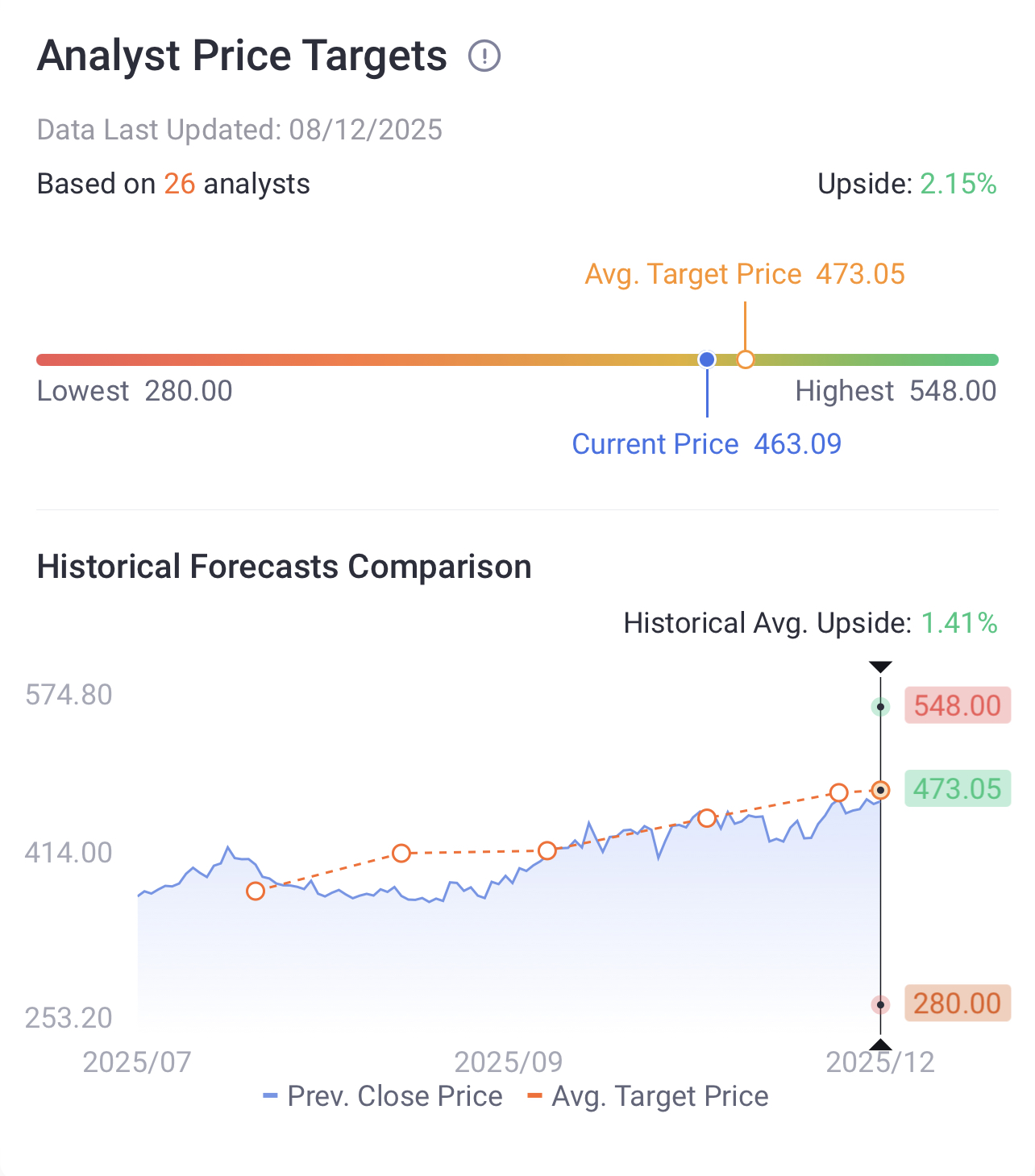Screen dimensions: 1035x1176
Task: Click the first orange forecast point on chart
Action: (256, 891)
